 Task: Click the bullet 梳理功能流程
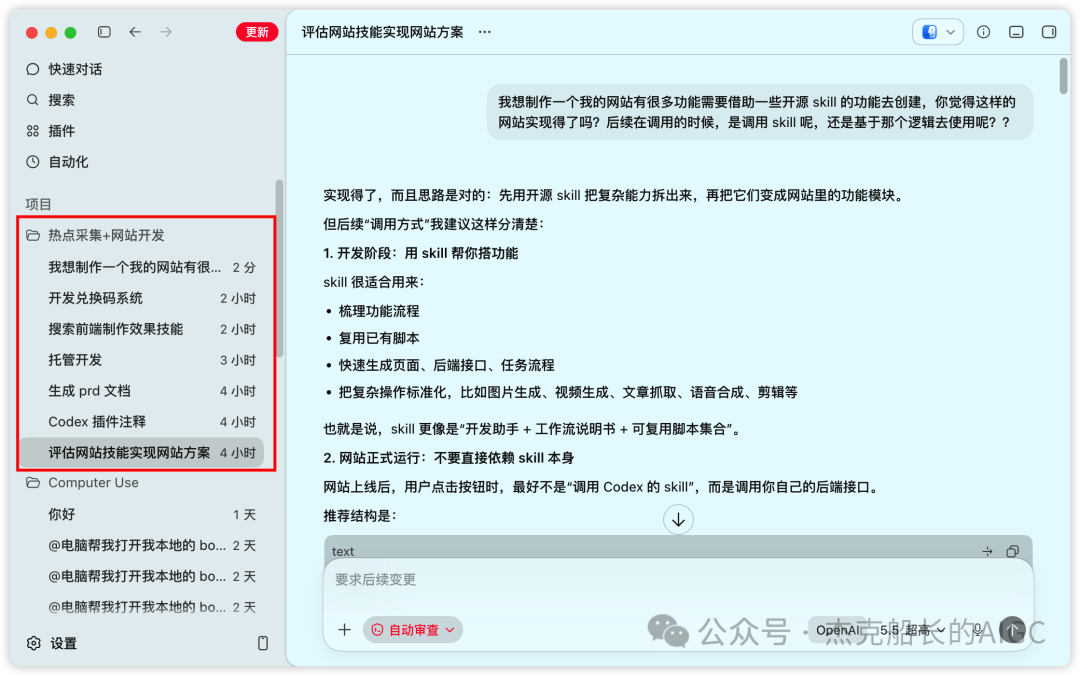[x=379, y=311]
